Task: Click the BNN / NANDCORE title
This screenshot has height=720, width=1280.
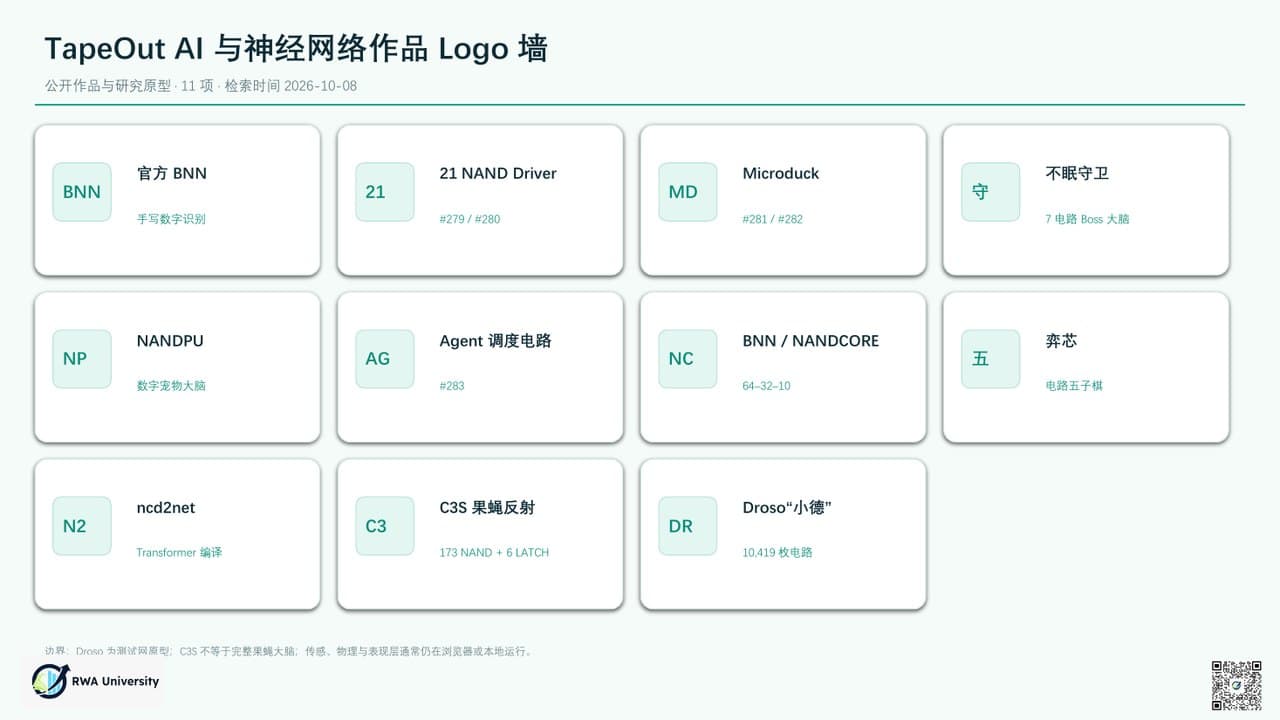Action: pyautogui.click(x=811, y=340)
